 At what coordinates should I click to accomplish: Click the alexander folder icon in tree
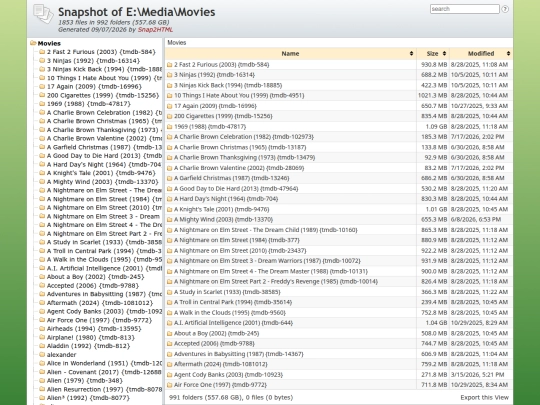42,354
